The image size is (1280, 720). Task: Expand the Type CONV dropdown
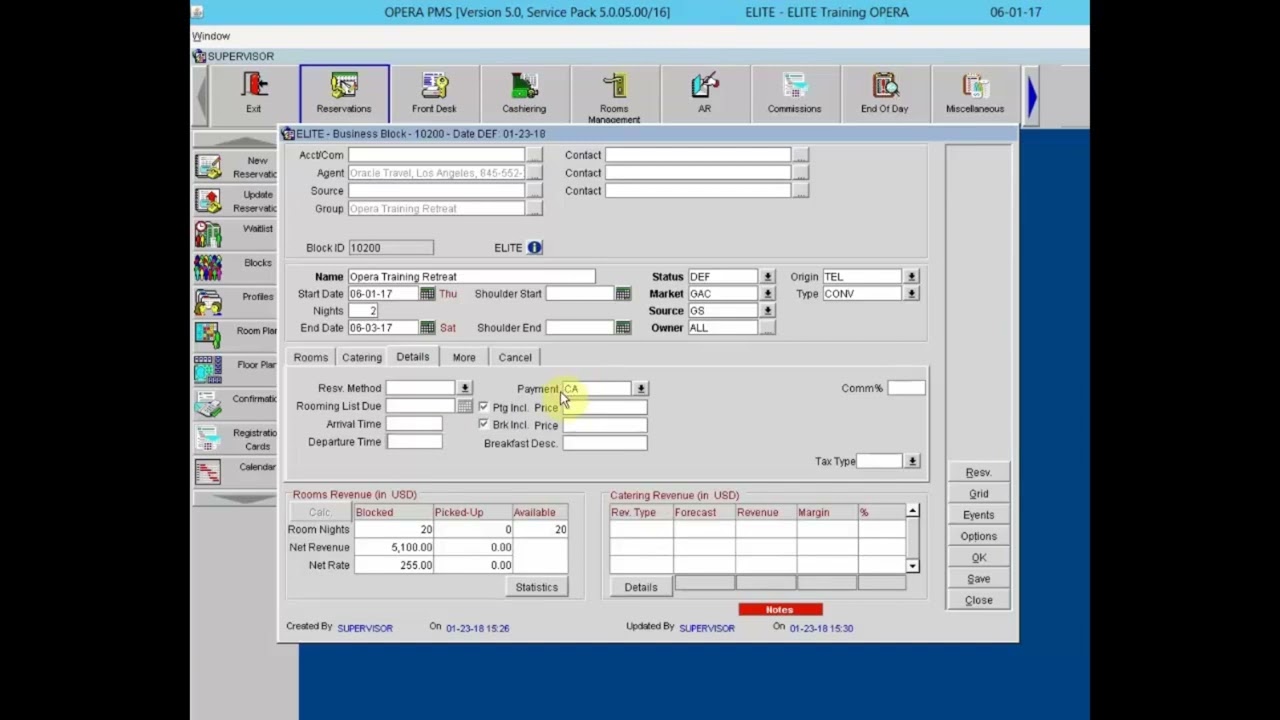911,294
